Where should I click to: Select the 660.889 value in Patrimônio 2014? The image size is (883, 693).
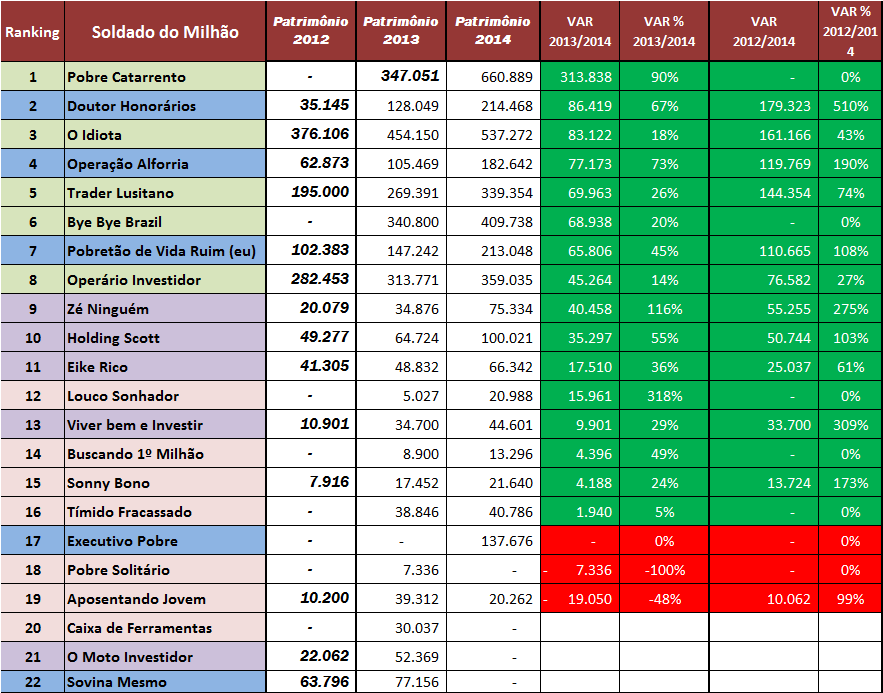click(493, 77)
